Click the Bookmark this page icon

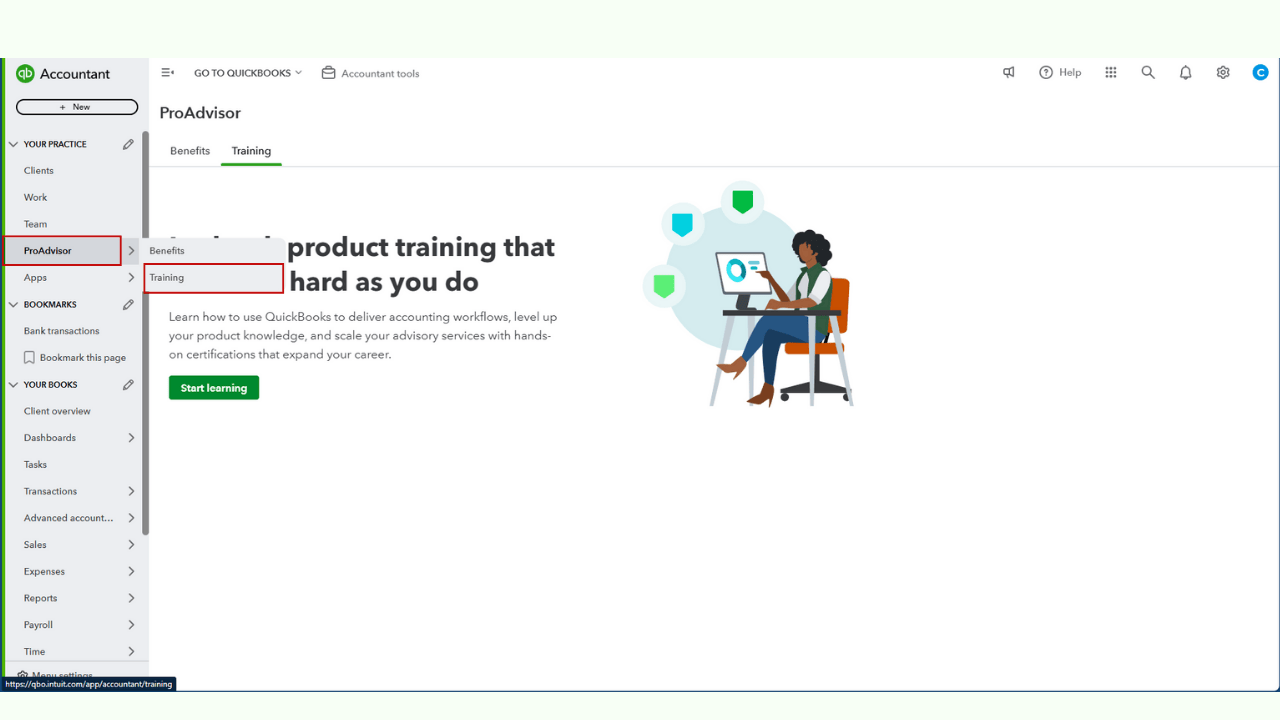(29, 357)
